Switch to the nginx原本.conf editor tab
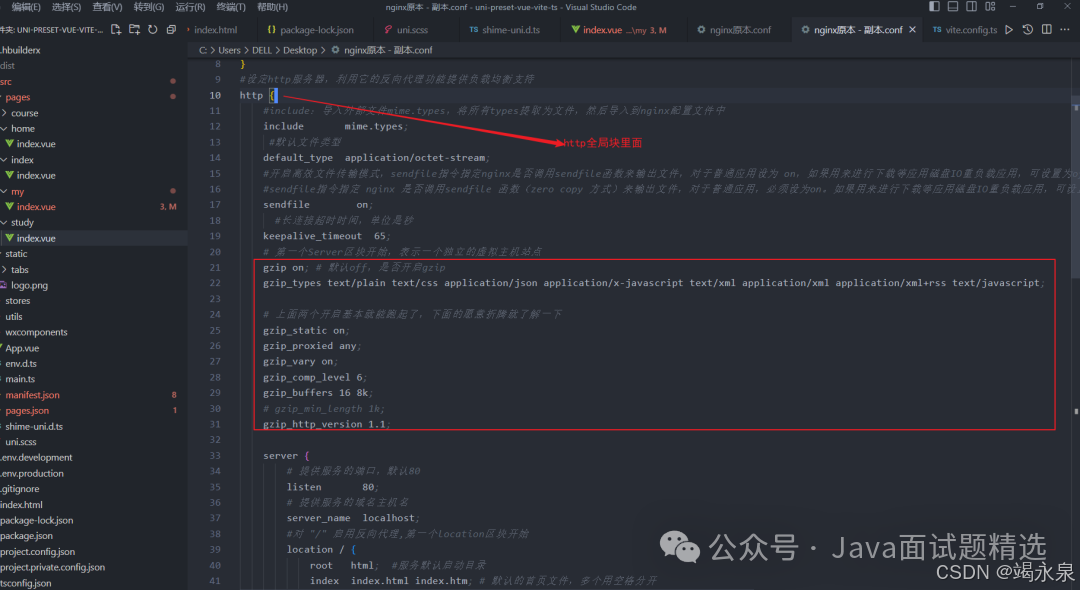Viewport: 1080px width, 590px height. 740,30
